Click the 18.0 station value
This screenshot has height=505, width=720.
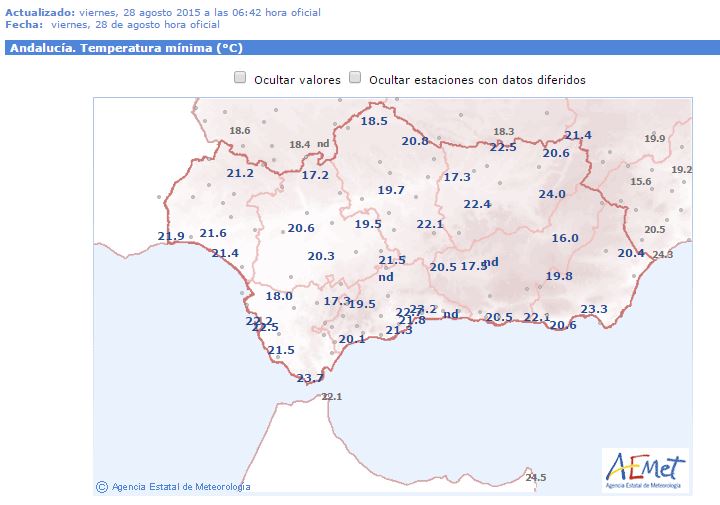(x=278, y=296)
